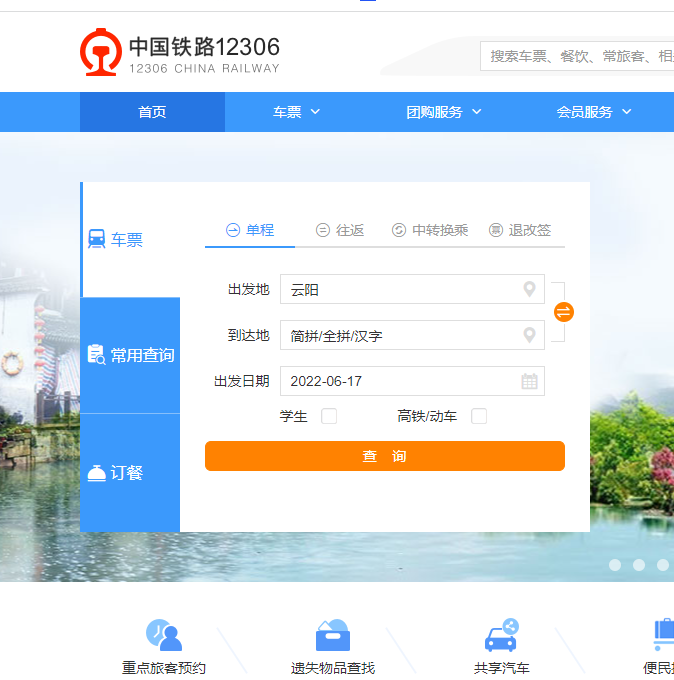Open the 会员服务 navigation menu label

click(x=584, y=112)
